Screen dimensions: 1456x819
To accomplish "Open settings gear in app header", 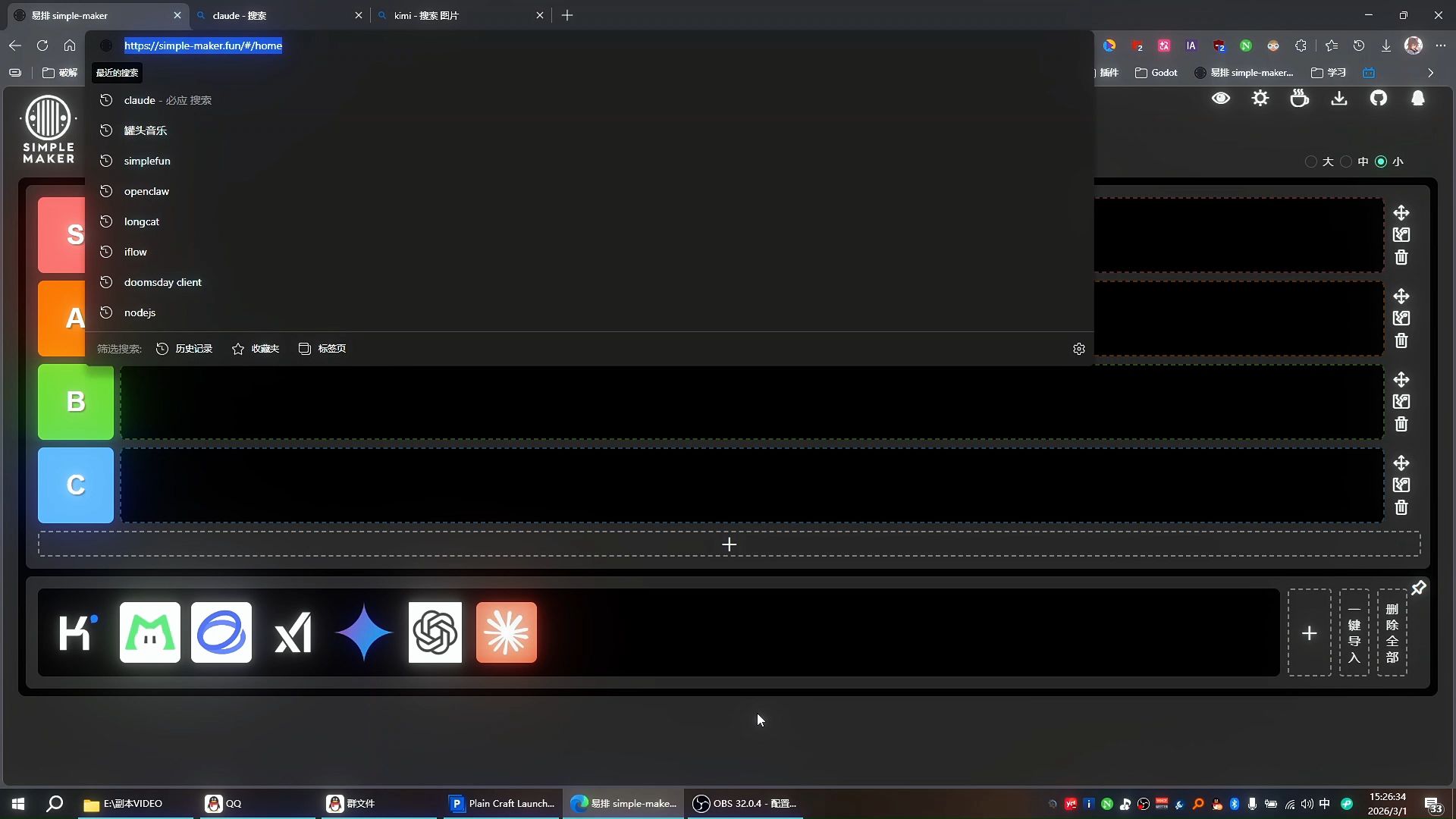I will pyautogui.click(x=1260, y=99).
